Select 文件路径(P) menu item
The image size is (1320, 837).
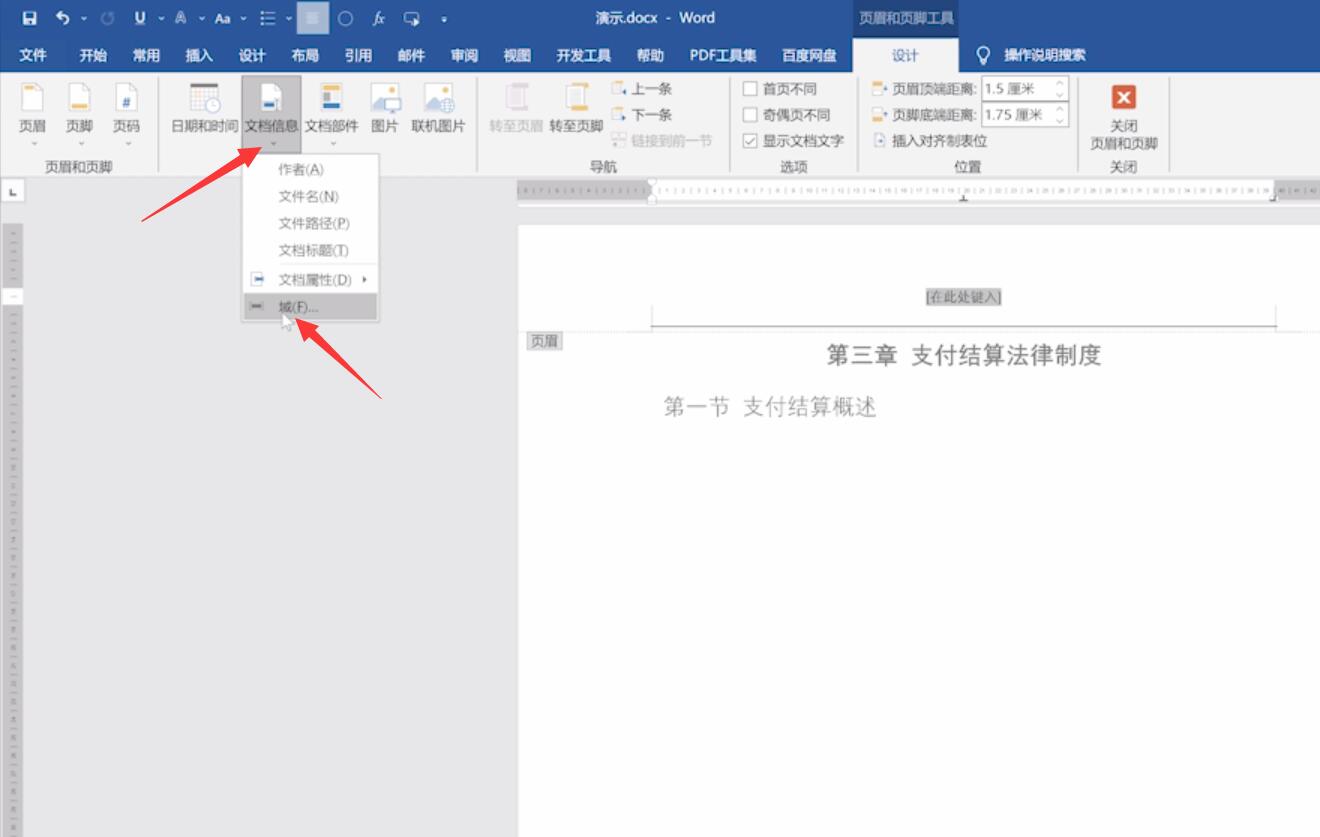tap(311, 224)
